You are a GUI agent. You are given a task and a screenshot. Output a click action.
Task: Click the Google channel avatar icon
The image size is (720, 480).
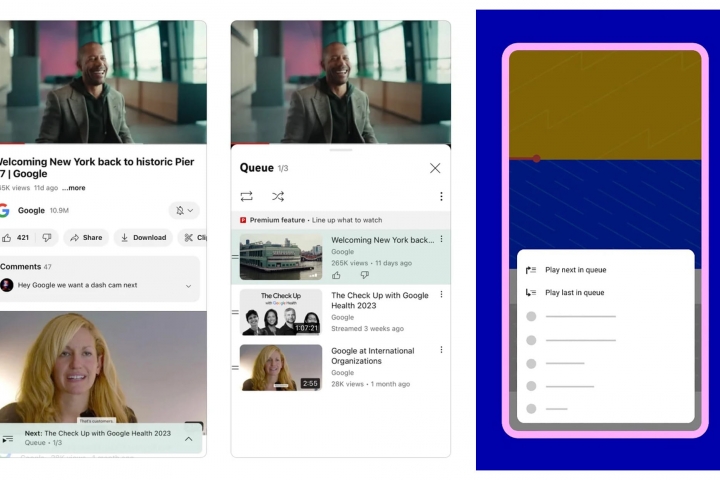coord(5,211)
